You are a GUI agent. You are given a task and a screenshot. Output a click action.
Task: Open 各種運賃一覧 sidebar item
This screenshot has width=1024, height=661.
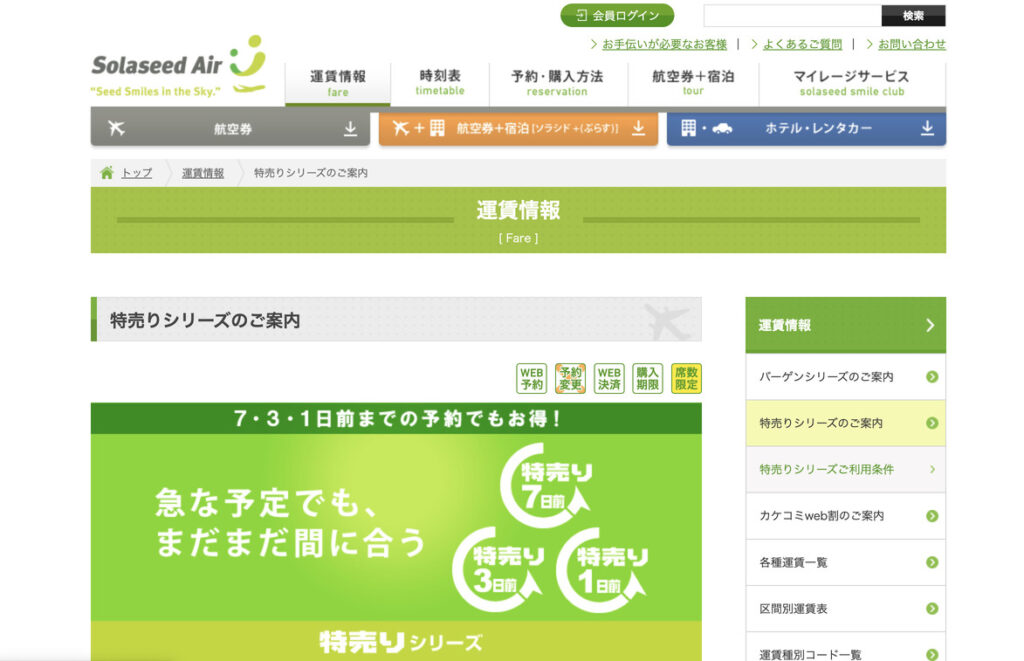pyautogui.click(x=846, y=562)
